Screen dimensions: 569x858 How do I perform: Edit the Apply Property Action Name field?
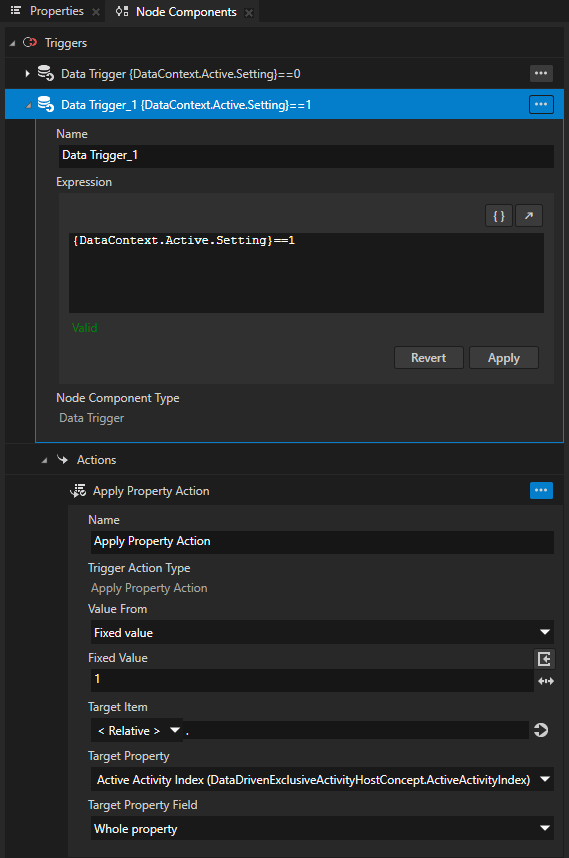click(322, 542)
